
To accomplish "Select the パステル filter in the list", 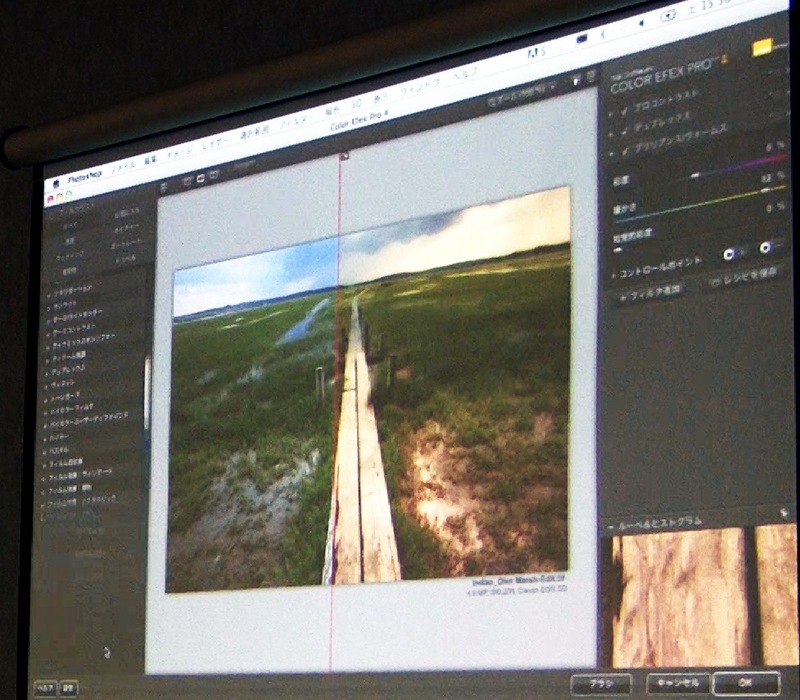I will (58, 451).
